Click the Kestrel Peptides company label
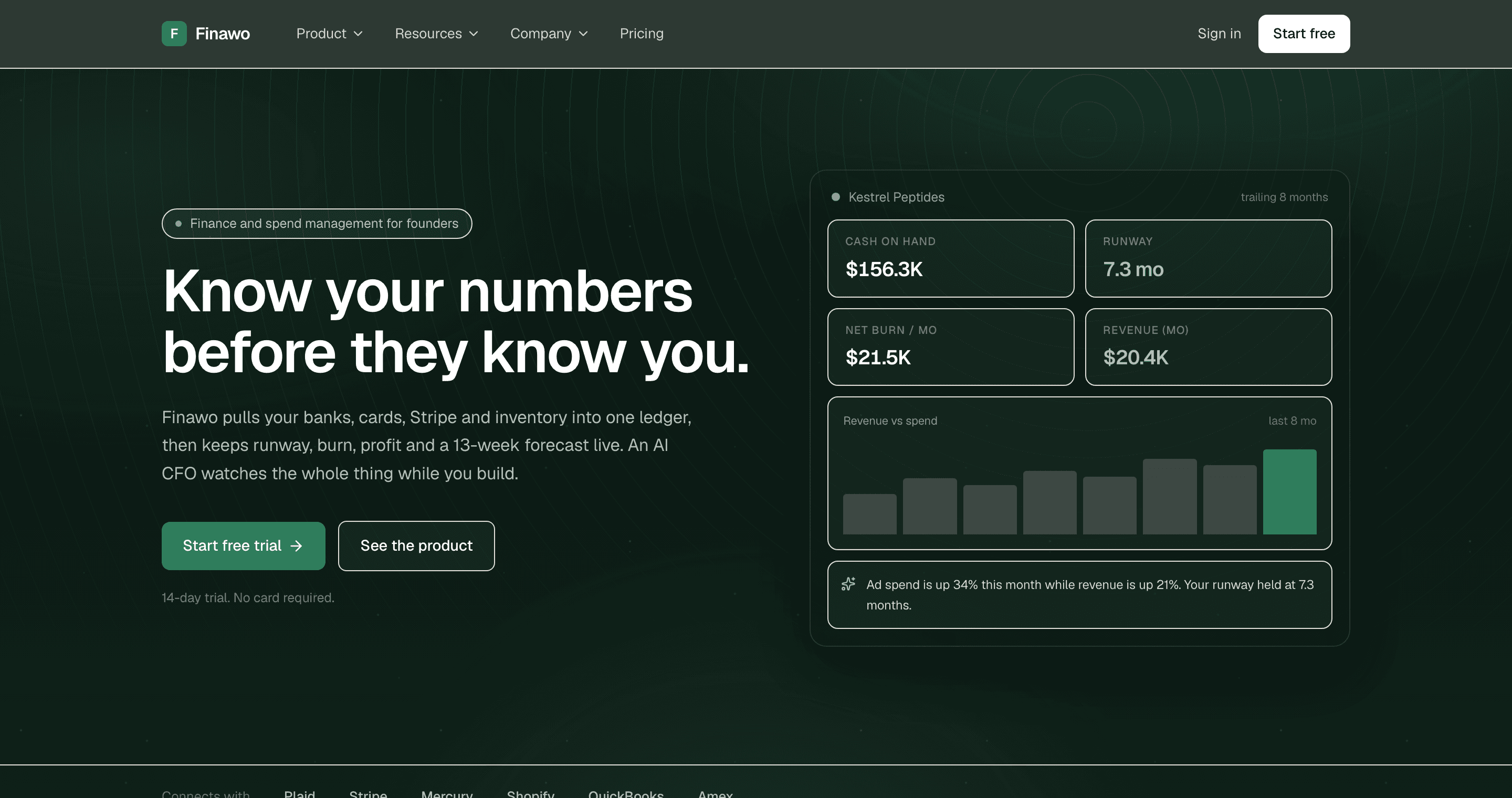The image size is (1512, 798). 896,197
